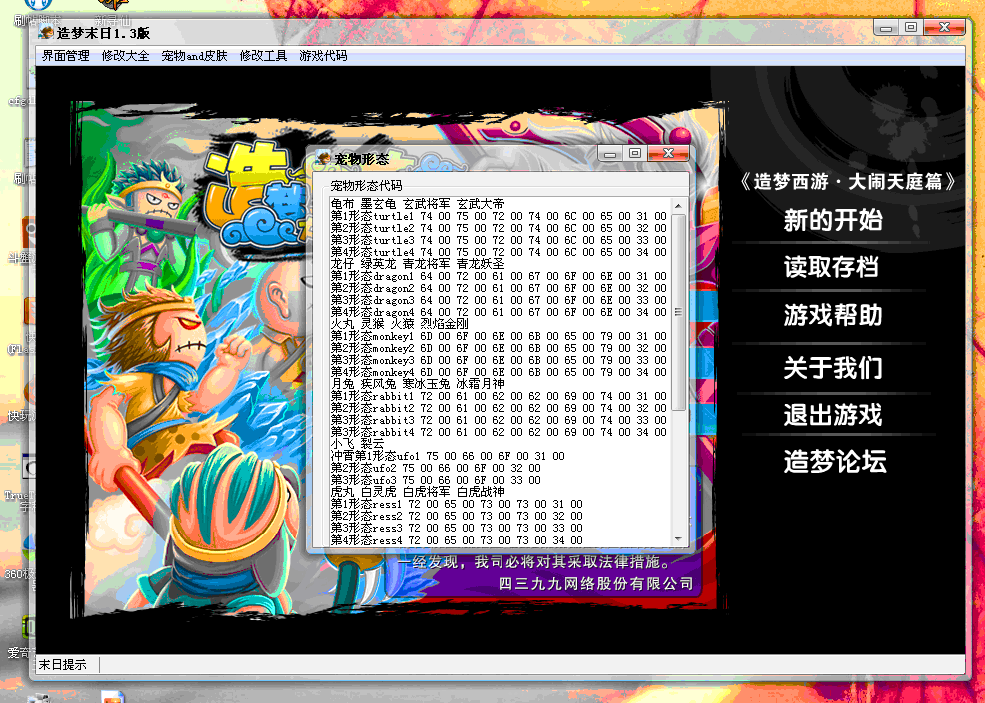Click 新的开始 in game menu
985x703 pixels.
pos(833,221)
